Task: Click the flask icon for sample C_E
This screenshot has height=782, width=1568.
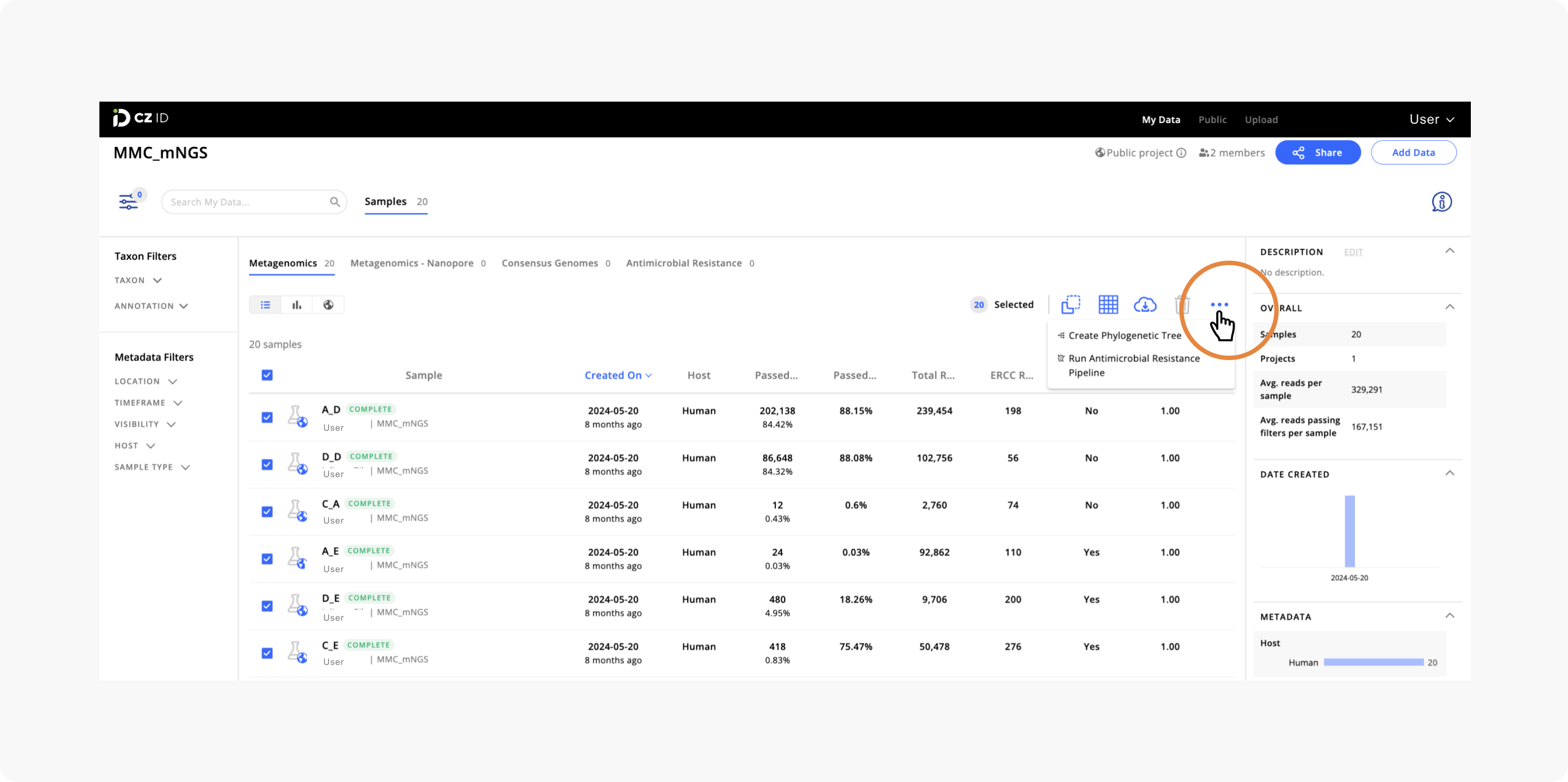Action: tap(297, 652)
